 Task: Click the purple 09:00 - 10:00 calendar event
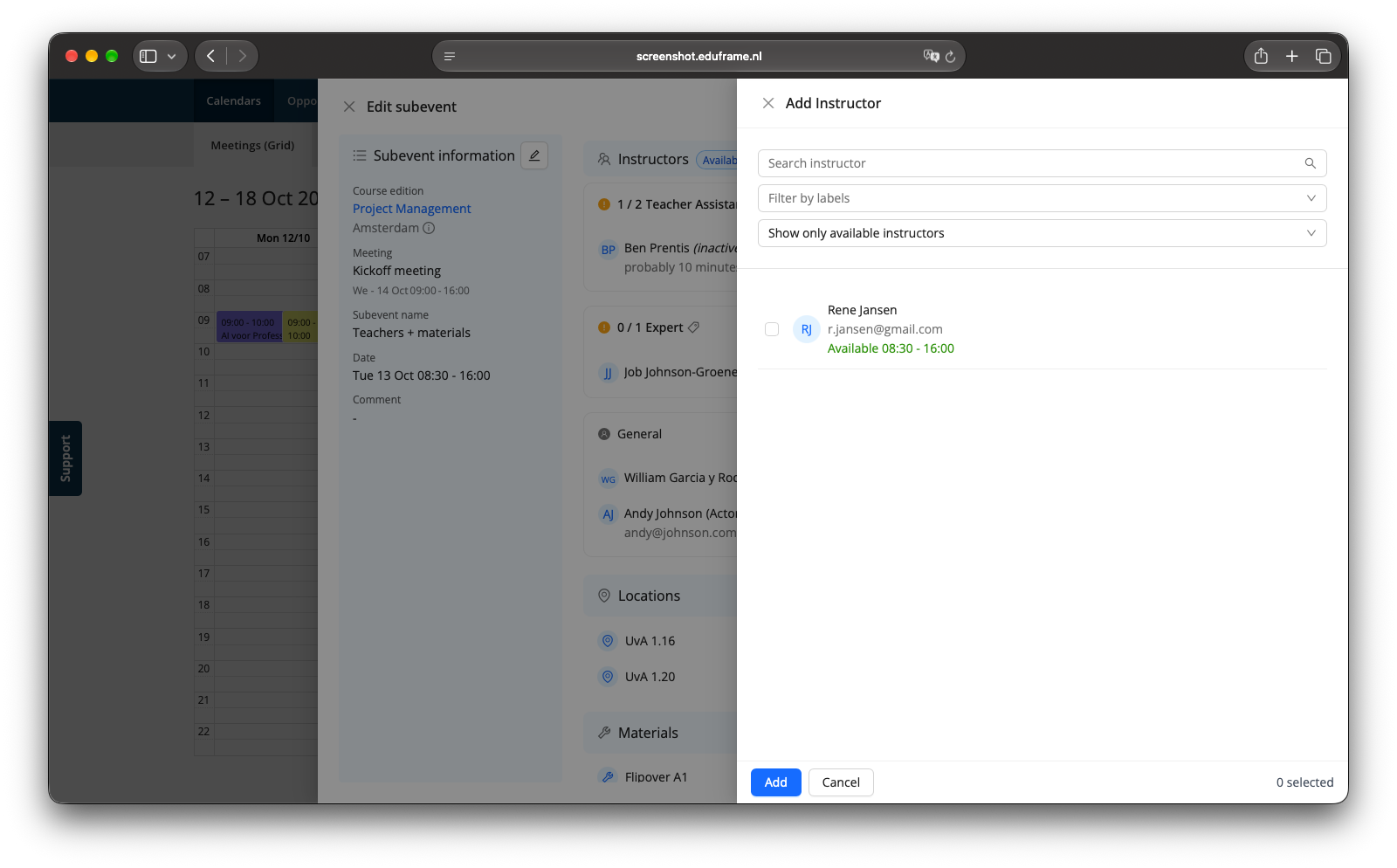pyautogui.click(x=250, y=327)
